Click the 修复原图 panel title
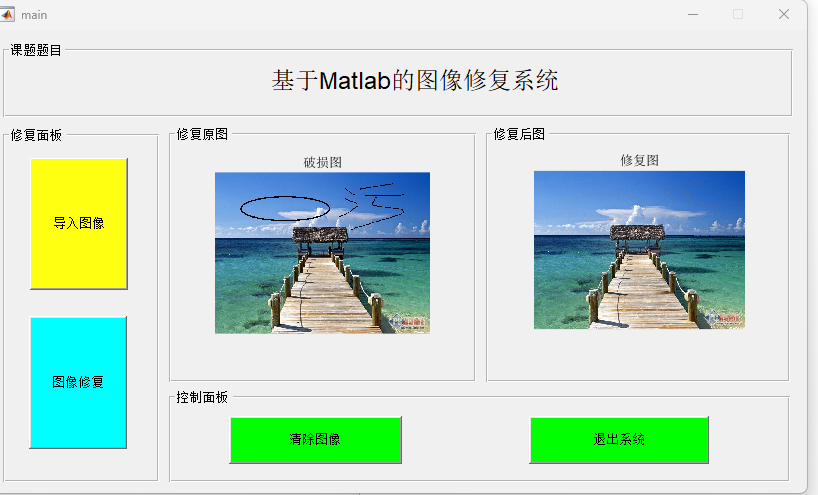 tap(202, 134)
